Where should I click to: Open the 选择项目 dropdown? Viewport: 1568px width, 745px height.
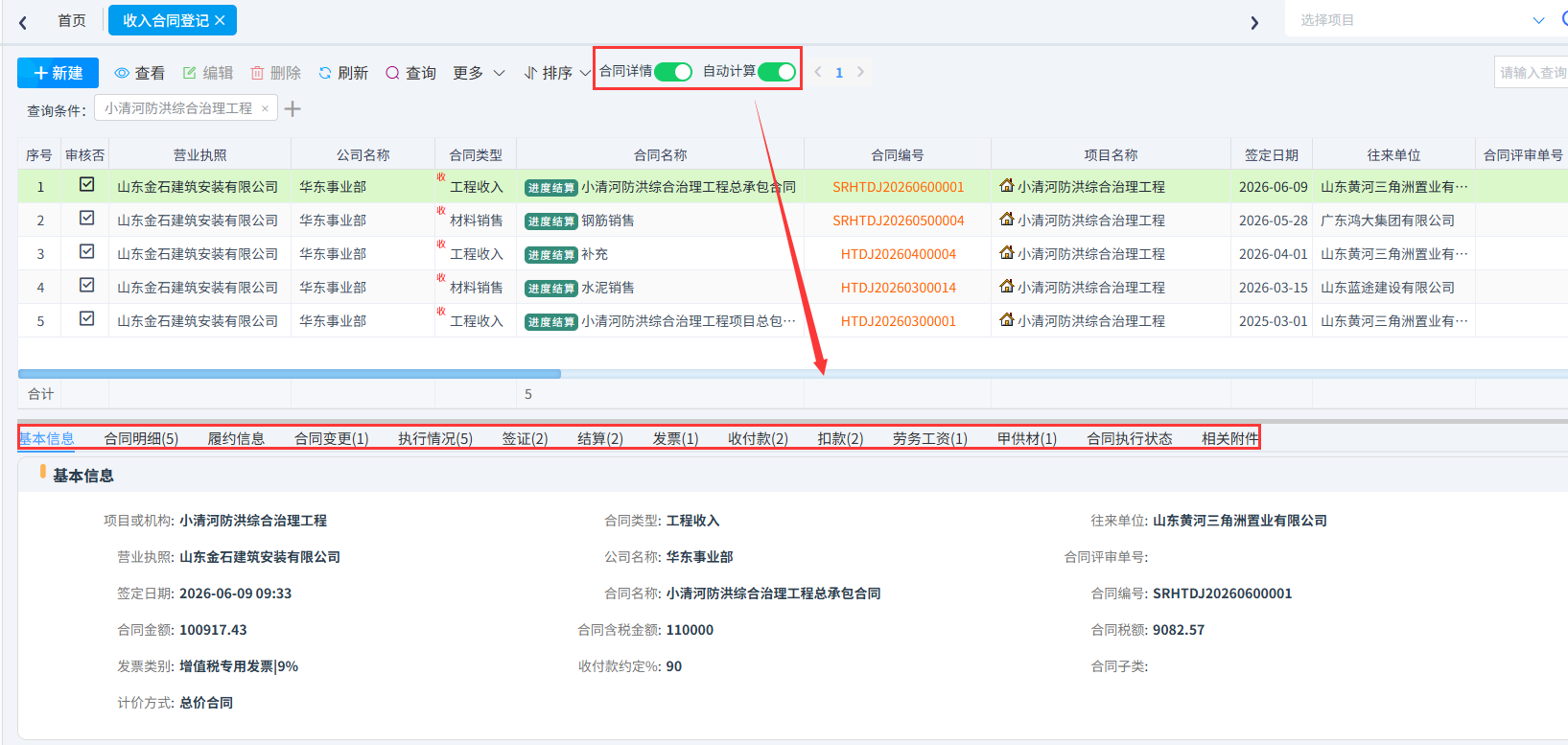point(1423,20)
